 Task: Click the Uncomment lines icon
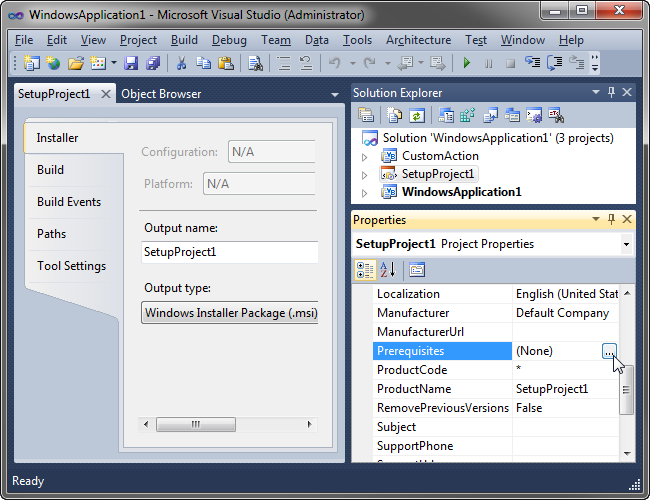tap(306, 63)
